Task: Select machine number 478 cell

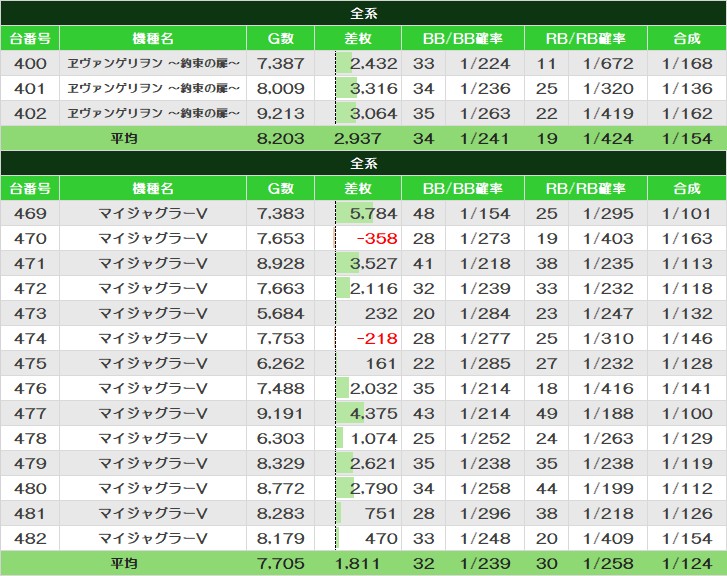Action: coord(30,439)
